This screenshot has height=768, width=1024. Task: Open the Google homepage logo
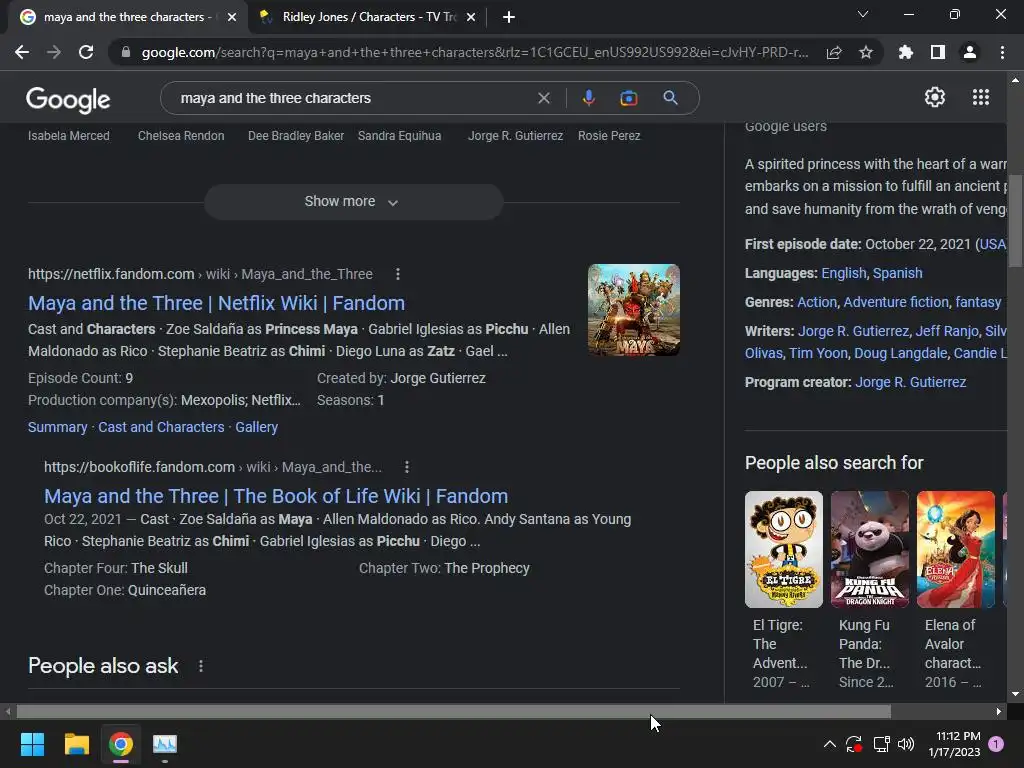click(x=68, y=99)
